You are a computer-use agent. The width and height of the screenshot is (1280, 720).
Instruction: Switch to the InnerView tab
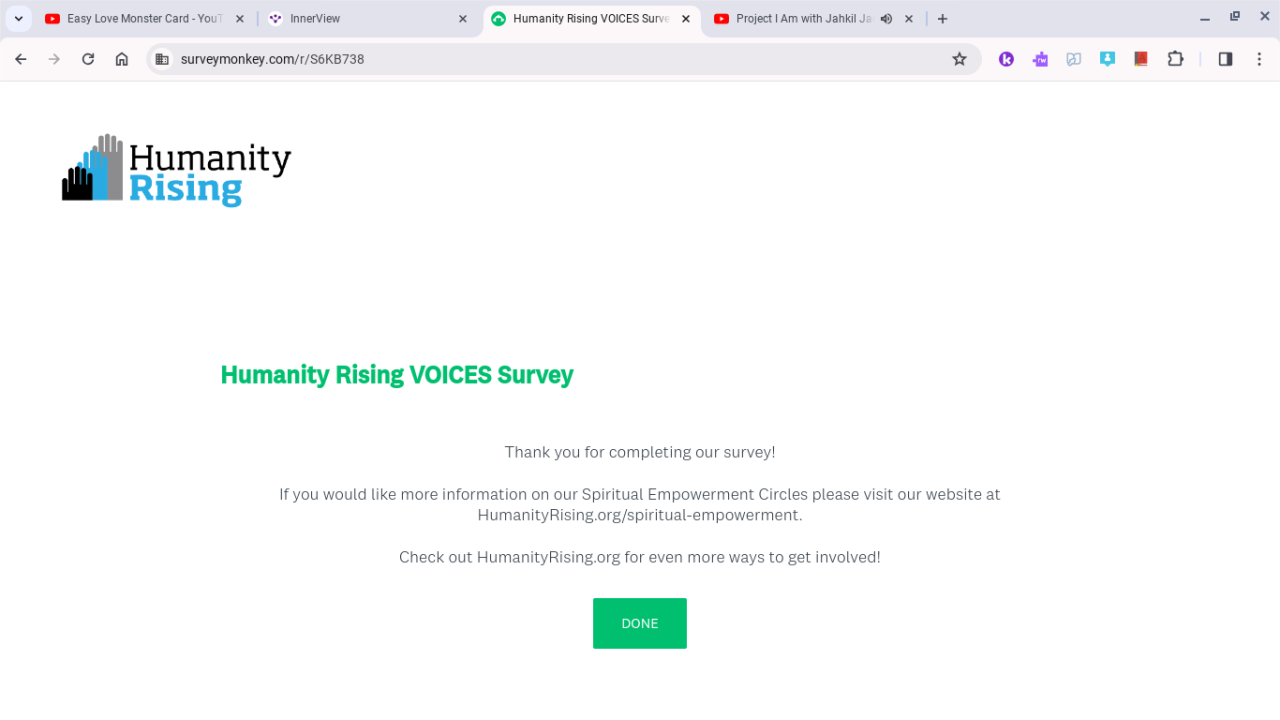[360, 19]
